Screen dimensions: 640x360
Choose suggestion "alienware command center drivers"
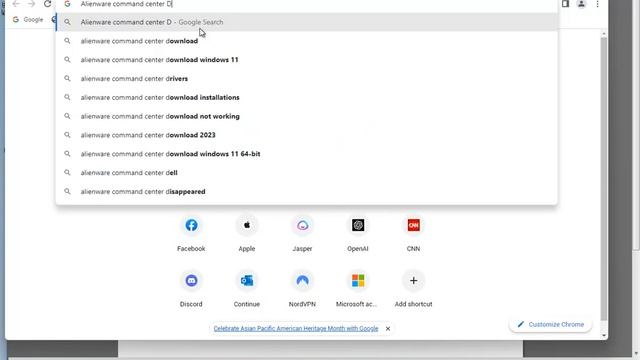pyautogui.click(x=307, y=78)
